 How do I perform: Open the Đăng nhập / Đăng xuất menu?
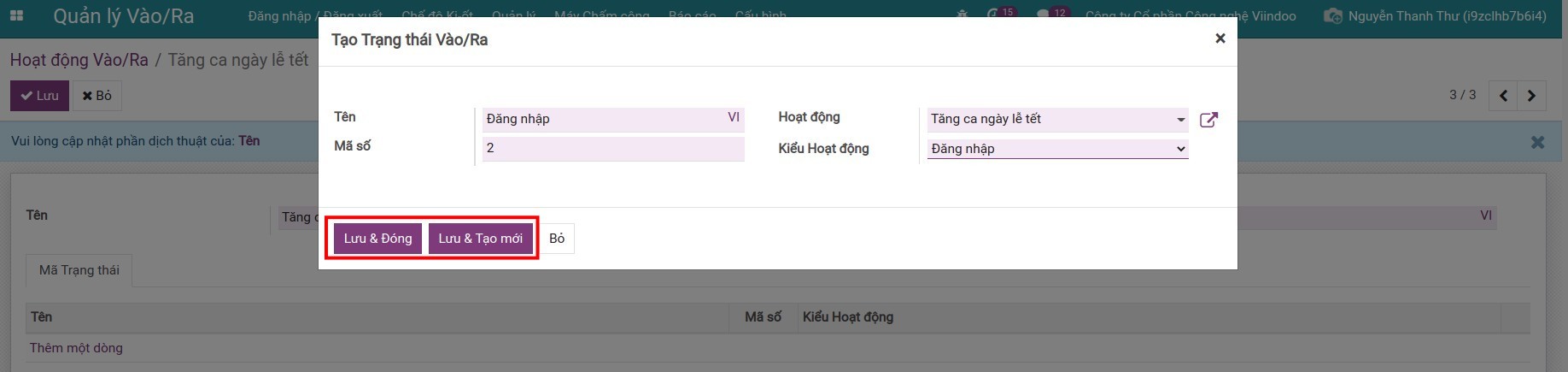pos(315,15)
